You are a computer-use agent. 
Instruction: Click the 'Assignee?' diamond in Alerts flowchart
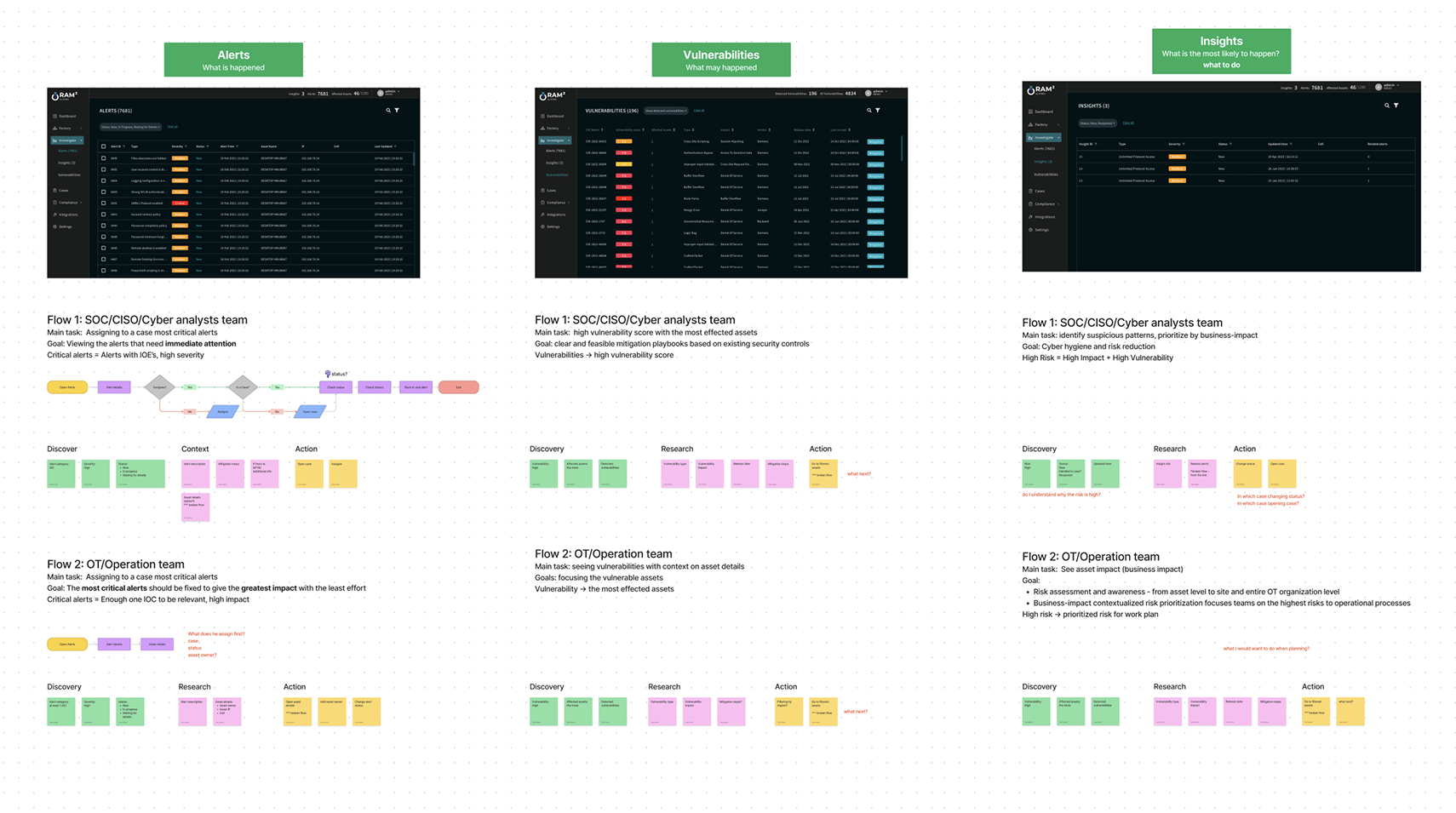(x=159, y=387)
